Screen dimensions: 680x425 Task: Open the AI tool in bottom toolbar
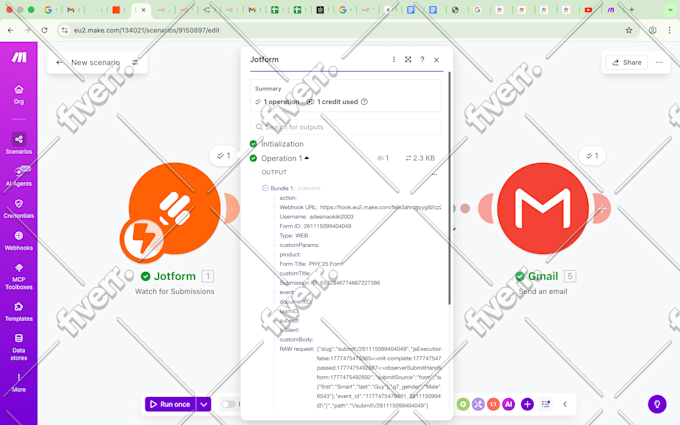pos(508,404)
